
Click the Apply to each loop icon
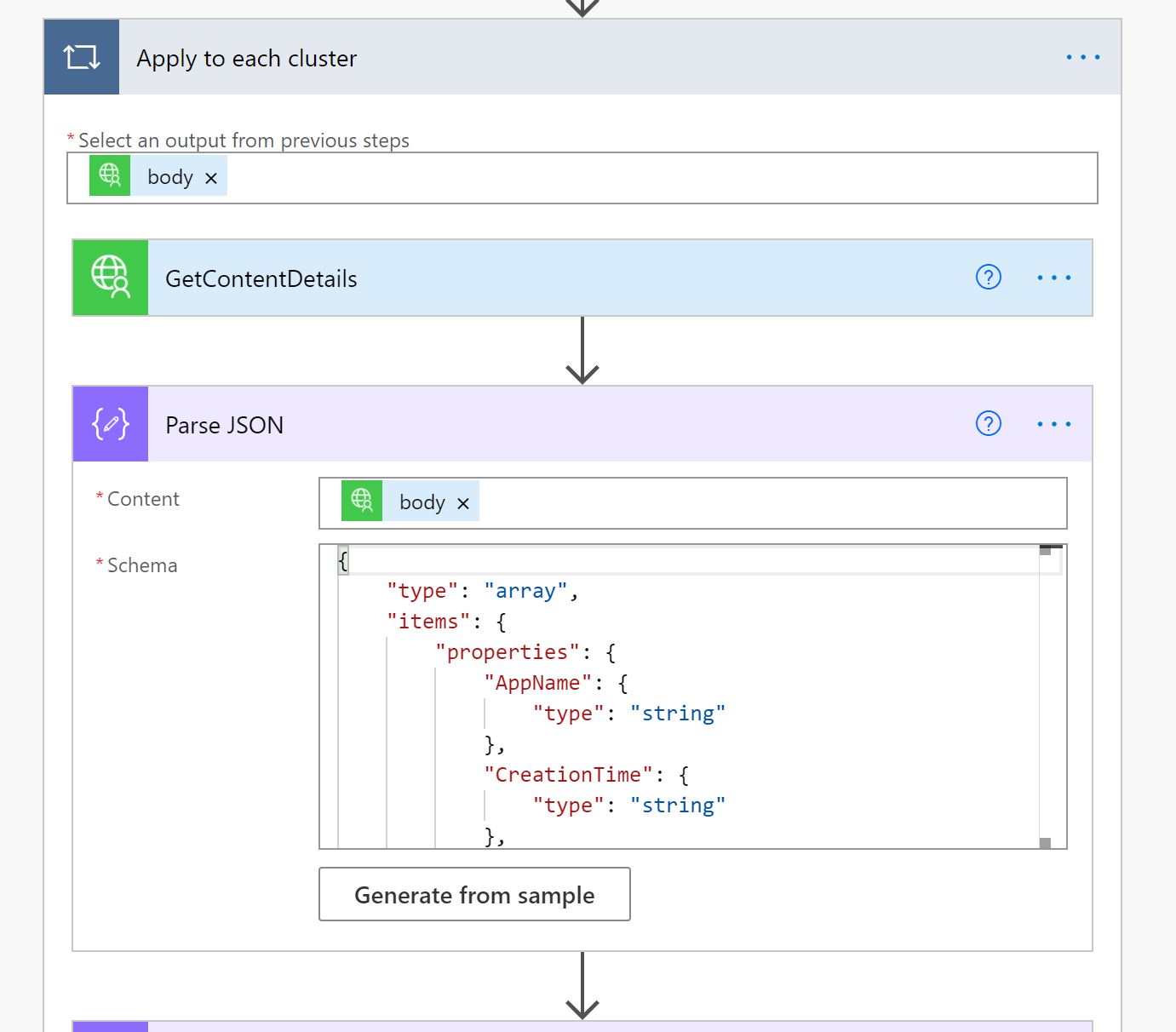tap(81, 57)
